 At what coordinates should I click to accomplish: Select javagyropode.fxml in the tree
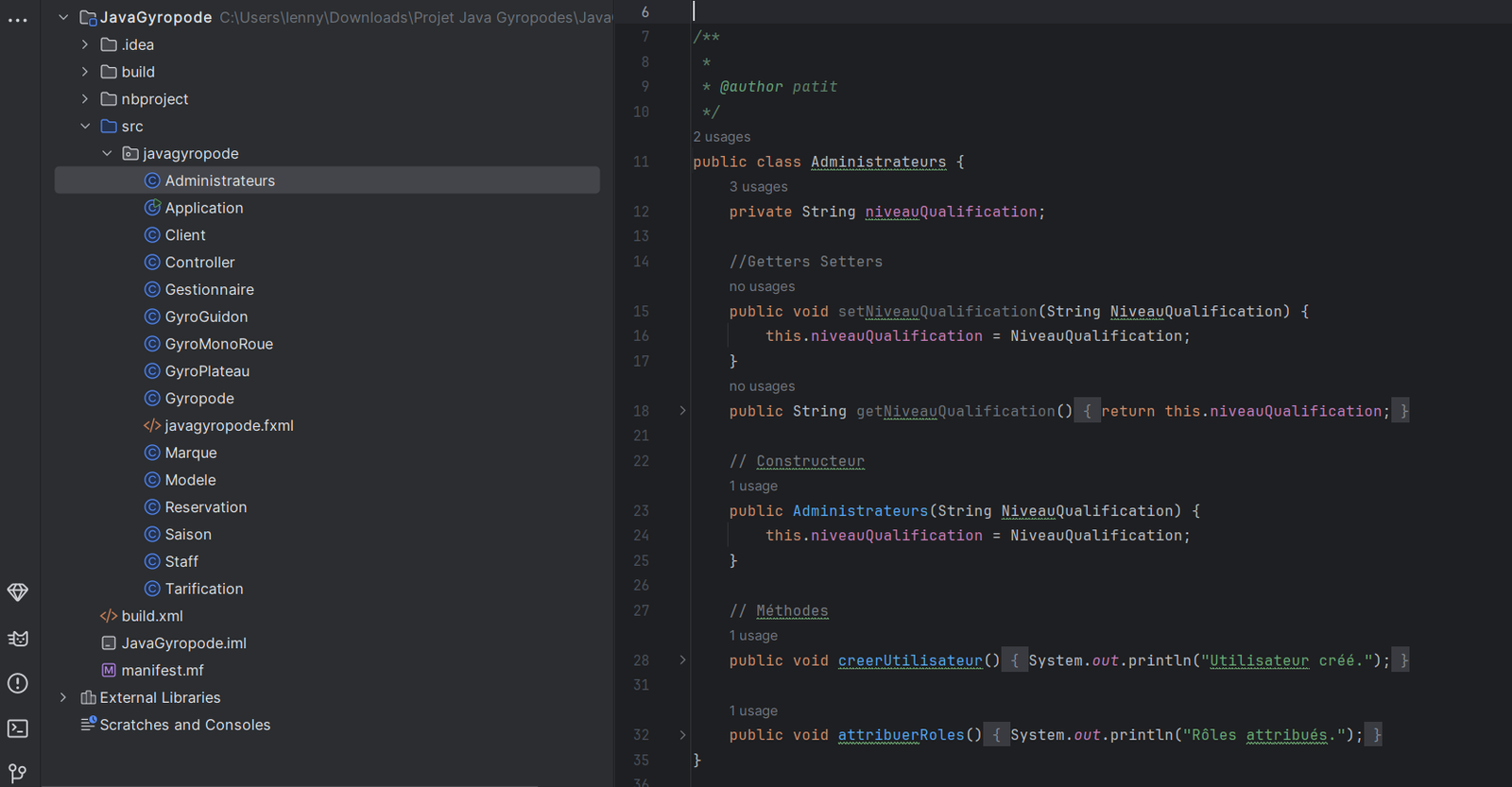pyautogui.click(x=229, y=426)
